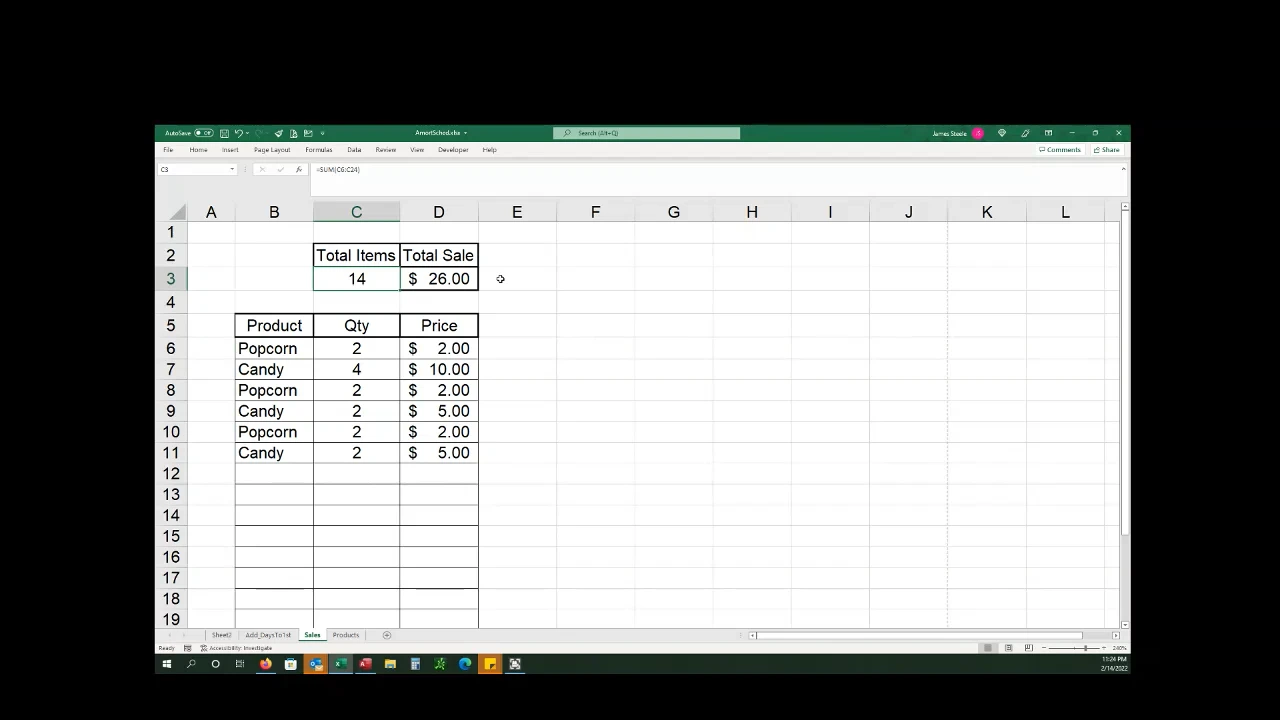Image resolution: width=1280 pixels, height=720 pixels.
Task: Switch to the Insert ribbon tab
Action: pos(230,150)
